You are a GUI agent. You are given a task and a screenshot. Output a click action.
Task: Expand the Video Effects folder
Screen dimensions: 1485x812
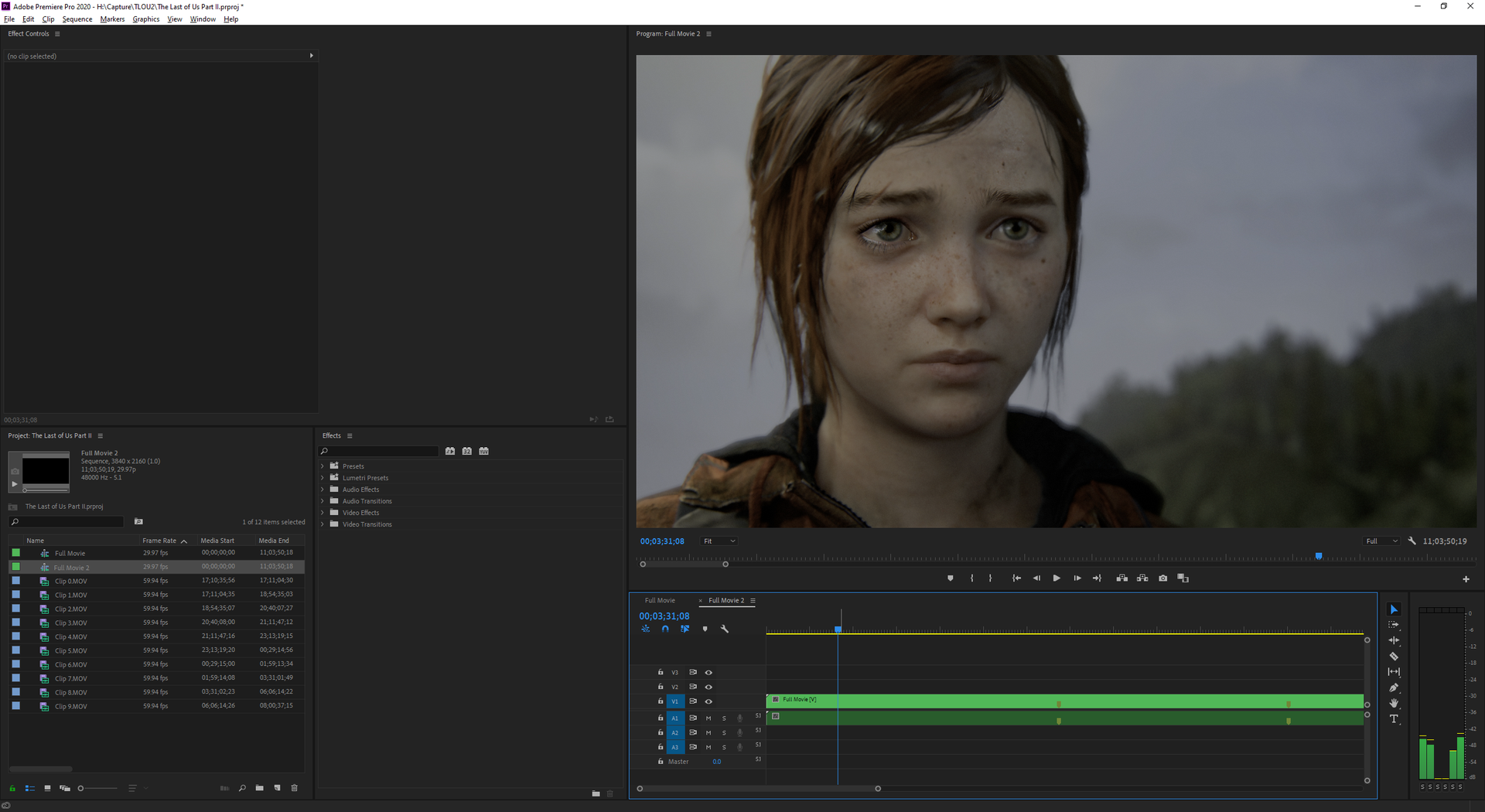point(323,513)
